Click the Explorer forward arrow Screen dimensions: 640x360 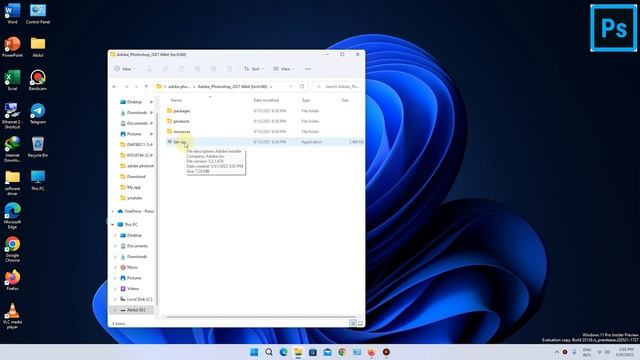(127, 87)
